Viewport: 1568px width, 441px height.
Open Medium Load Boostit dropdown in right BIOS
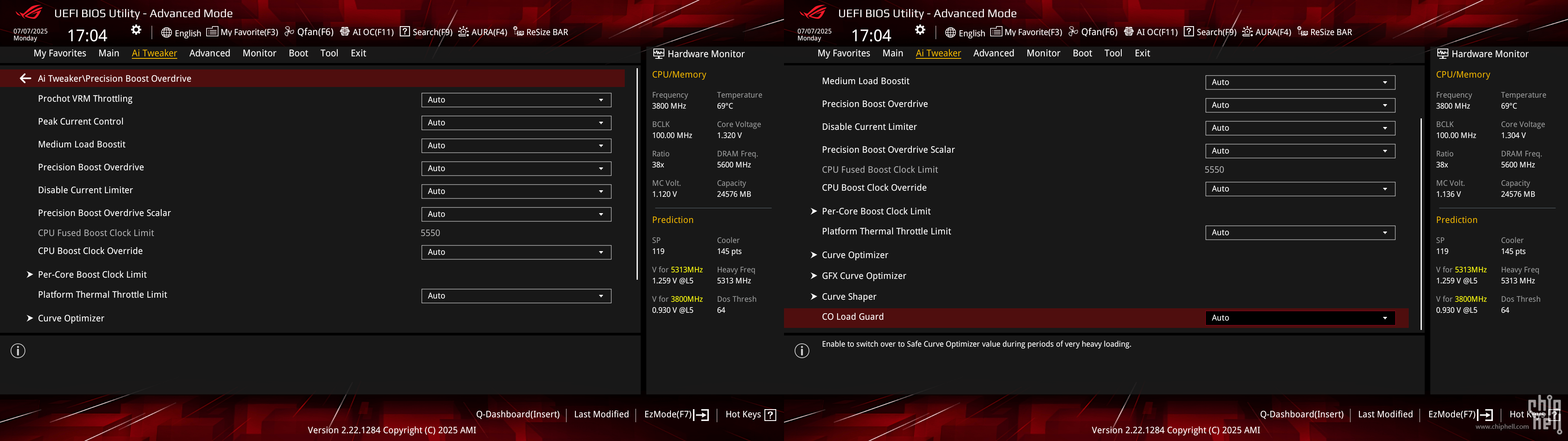click(1300, 82)
